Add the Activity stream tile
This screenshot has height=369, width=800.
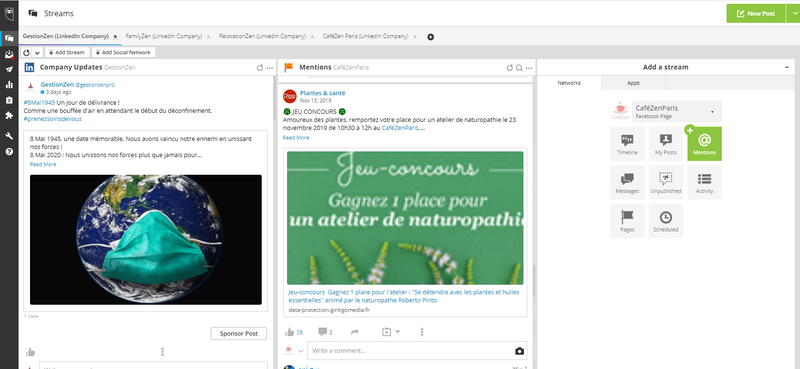[705, 182]
